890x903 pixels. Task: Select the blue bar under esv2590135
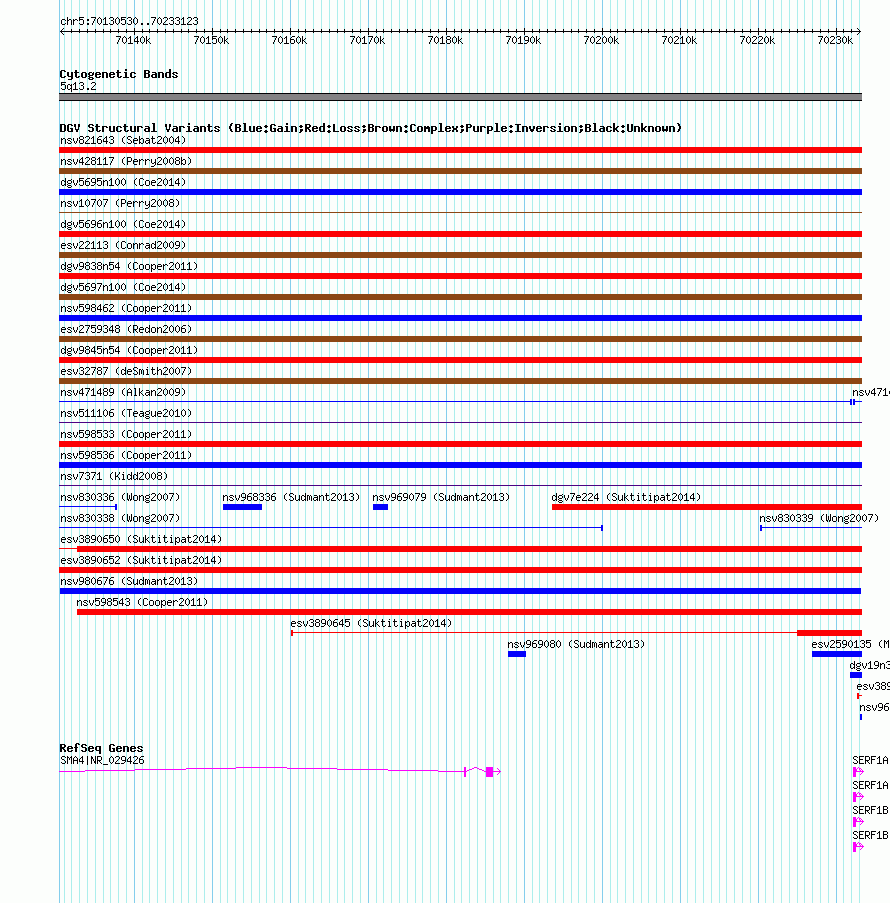pyautogui.click(x=836, y=654)
